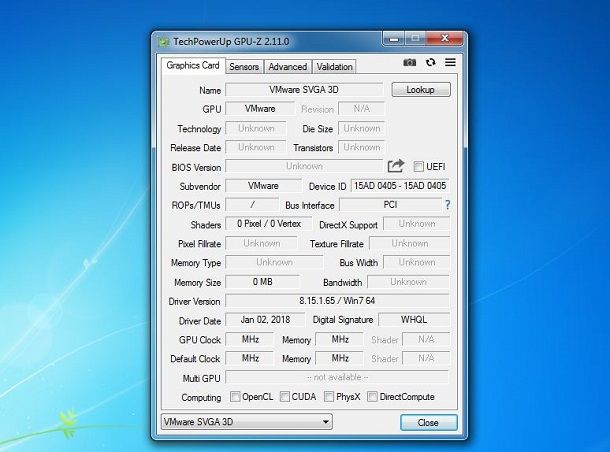Click the Bus Width Unknown field

pyautogui.click(x=417, y=262)
